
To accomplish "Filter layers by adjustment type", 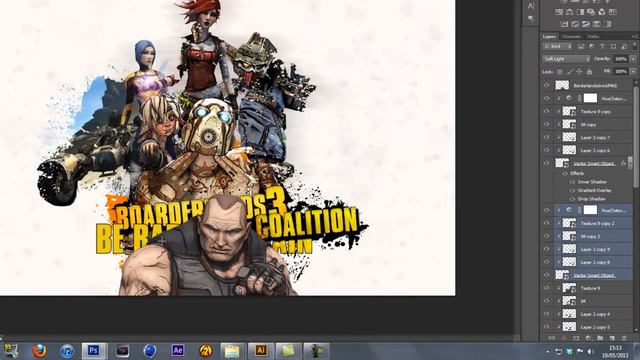I will (x=591, y=47).
